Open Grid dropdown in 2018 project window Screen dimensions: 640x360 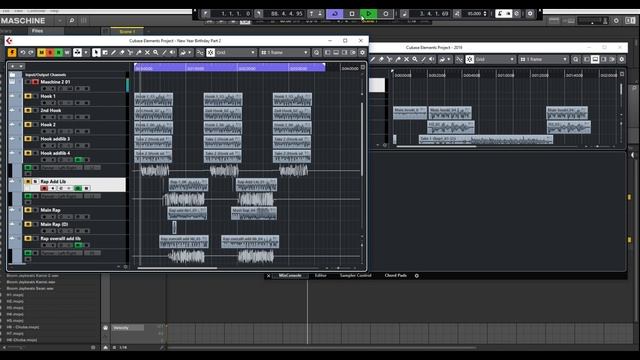(496, 60)
